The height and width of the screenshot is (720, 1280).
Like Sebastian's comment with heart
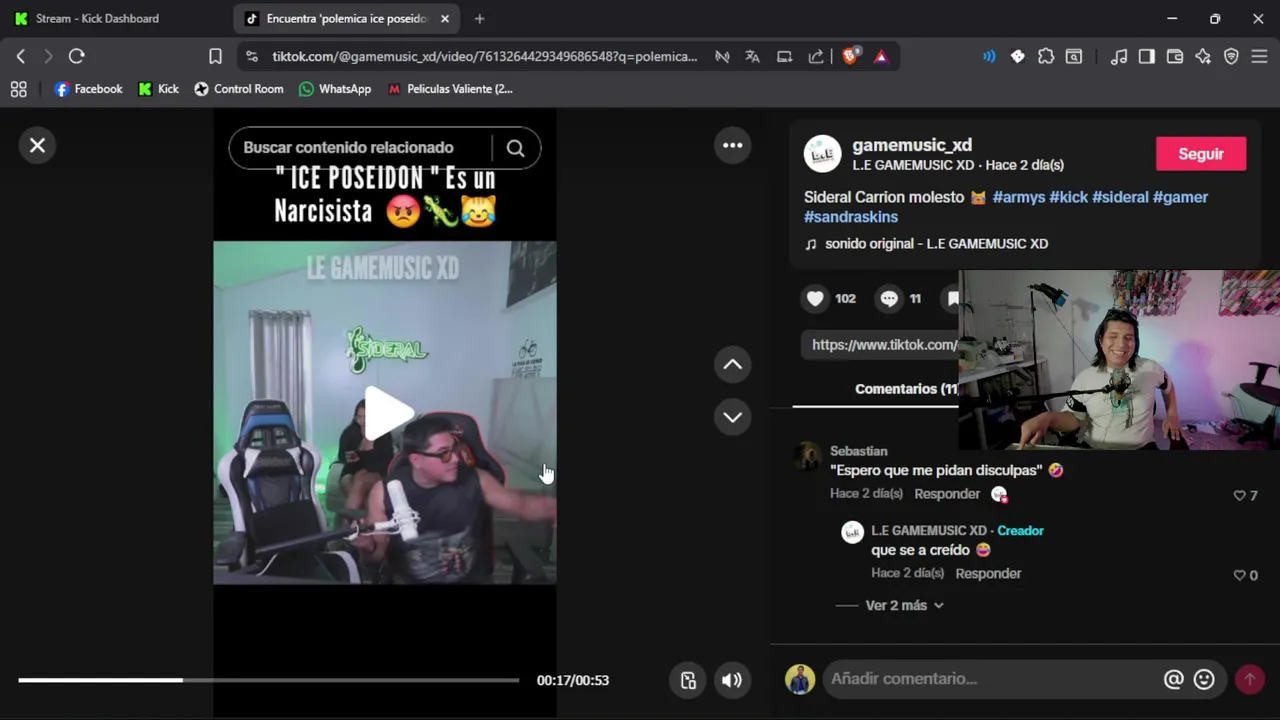pyautogui.click(x=1240, y=495)
